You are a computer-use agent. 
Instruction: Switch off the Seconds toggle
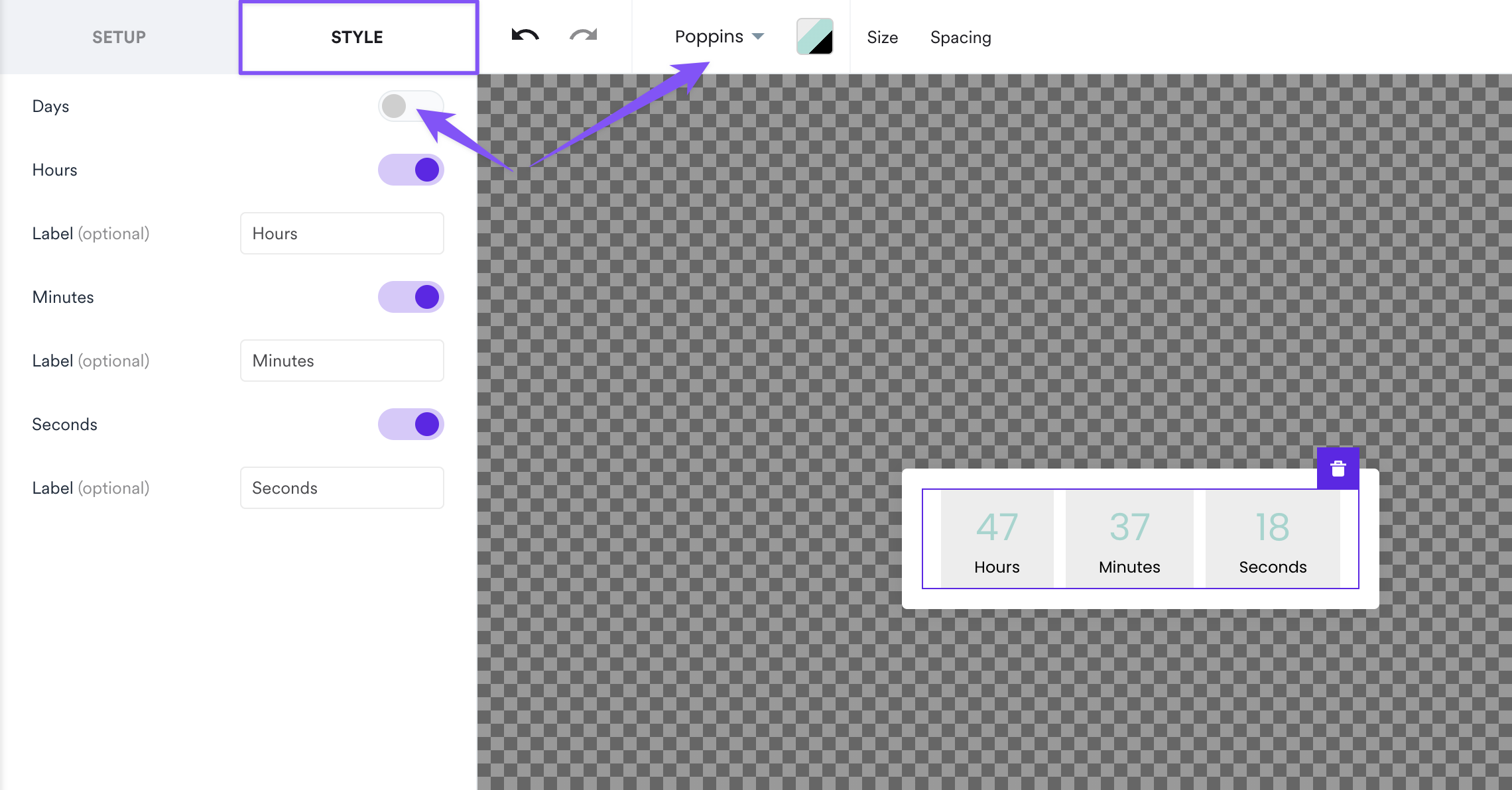click(410, 424)
